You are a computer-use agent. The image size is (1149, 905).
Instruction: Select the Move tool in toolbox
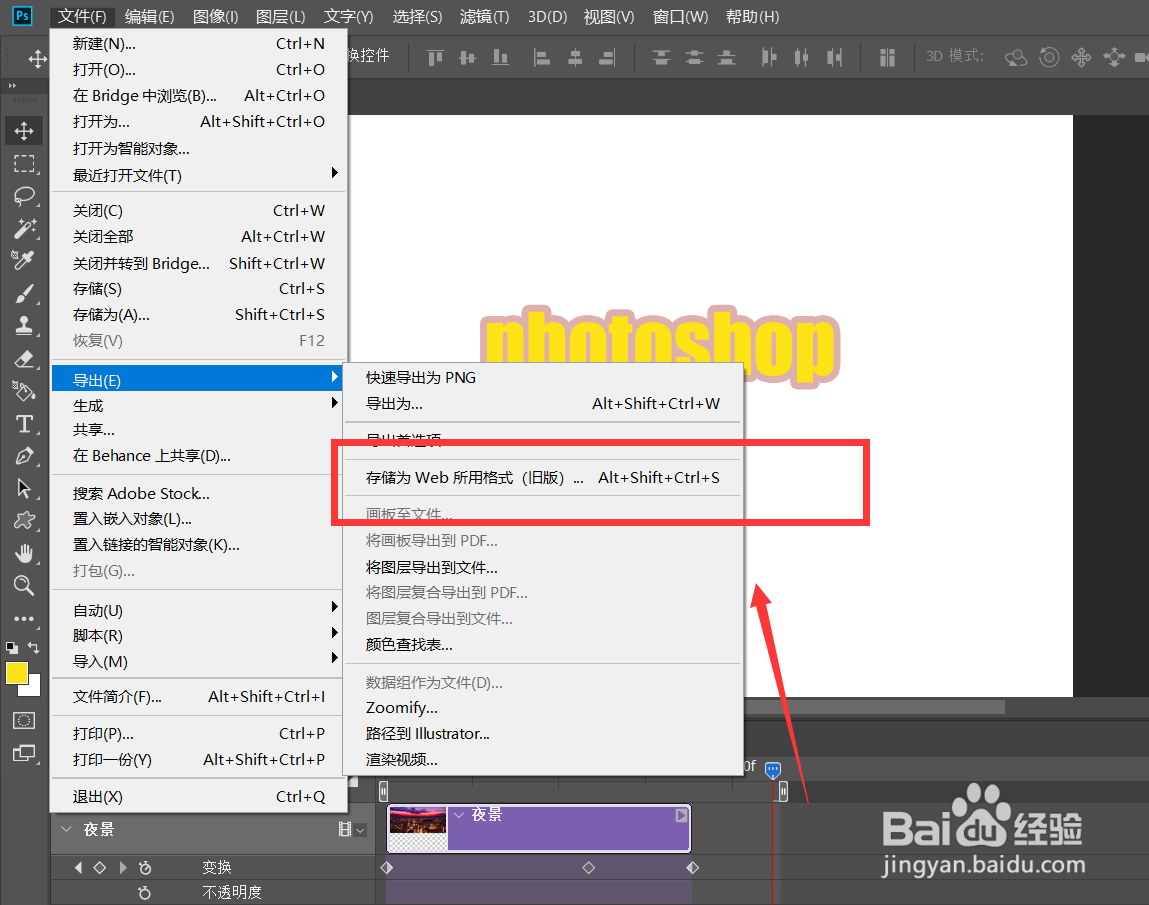coord(24,131)
